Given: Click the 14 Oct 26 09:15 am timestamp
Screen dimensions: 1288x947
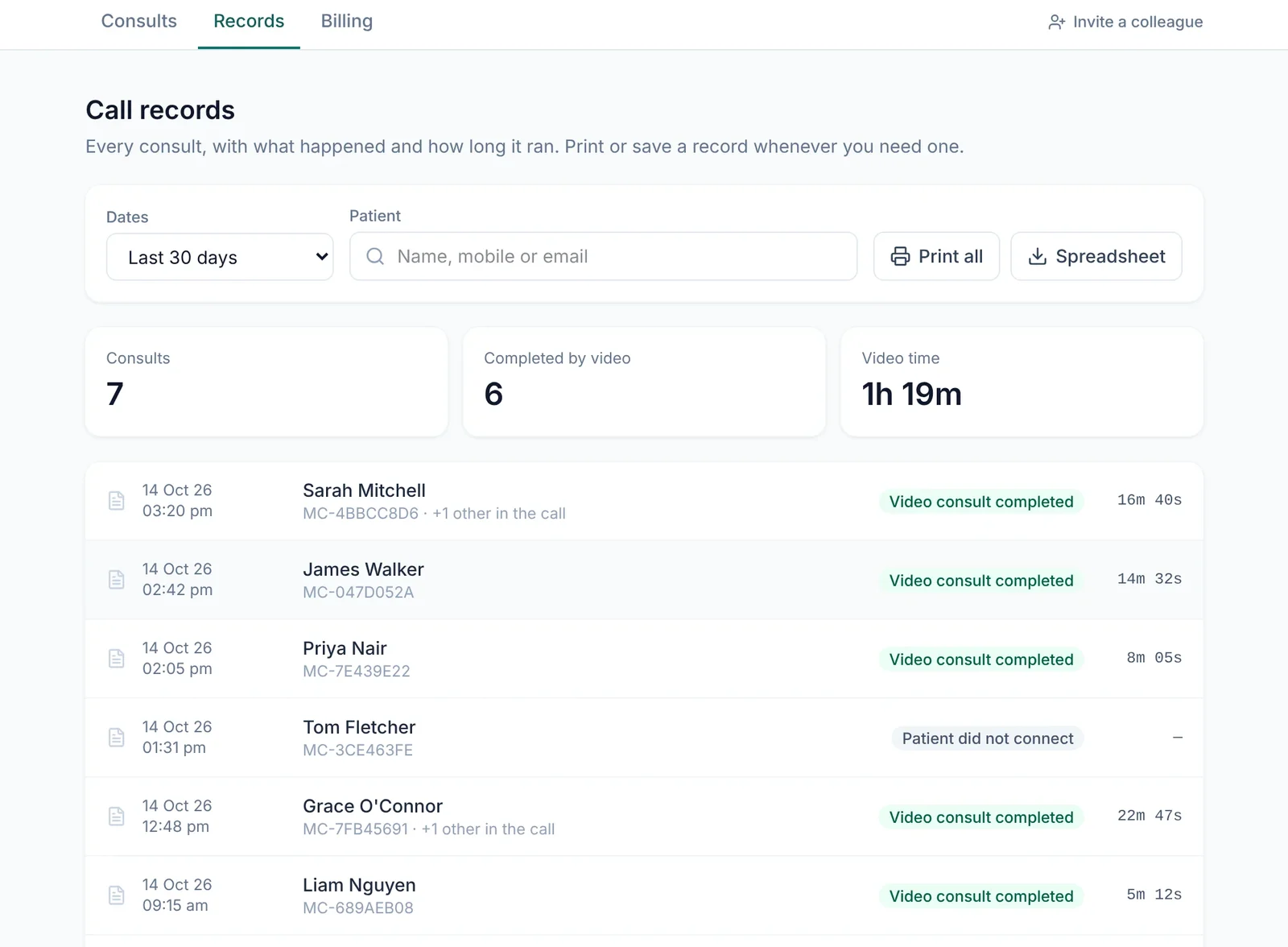Looking at the screenshot, I should point(177,895).
